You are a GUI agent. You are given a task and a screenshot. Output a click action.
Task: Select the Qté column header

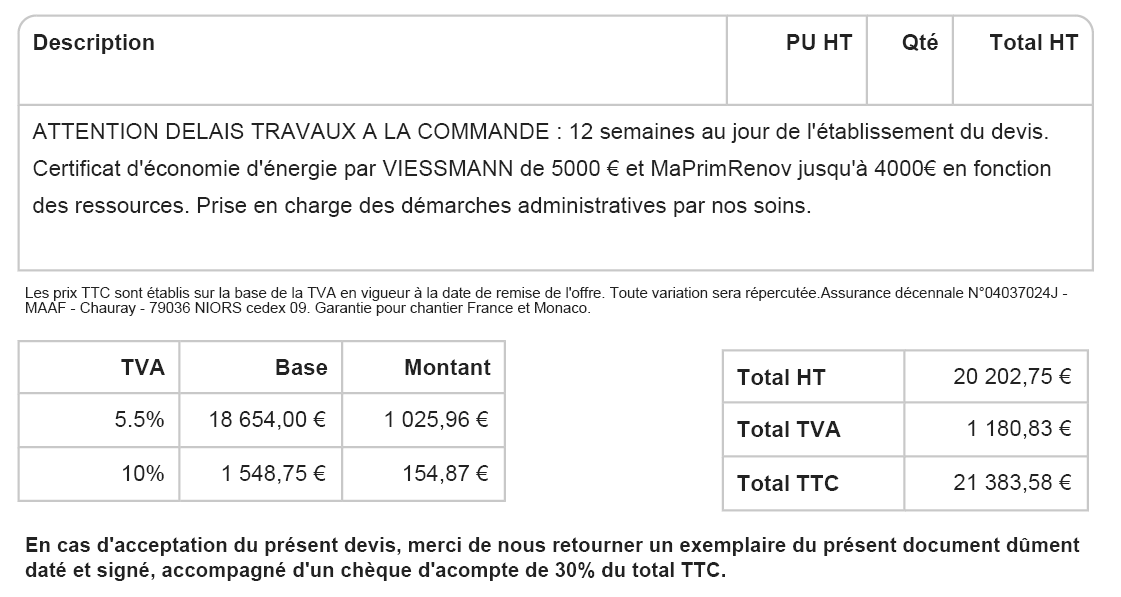[919, 43]
